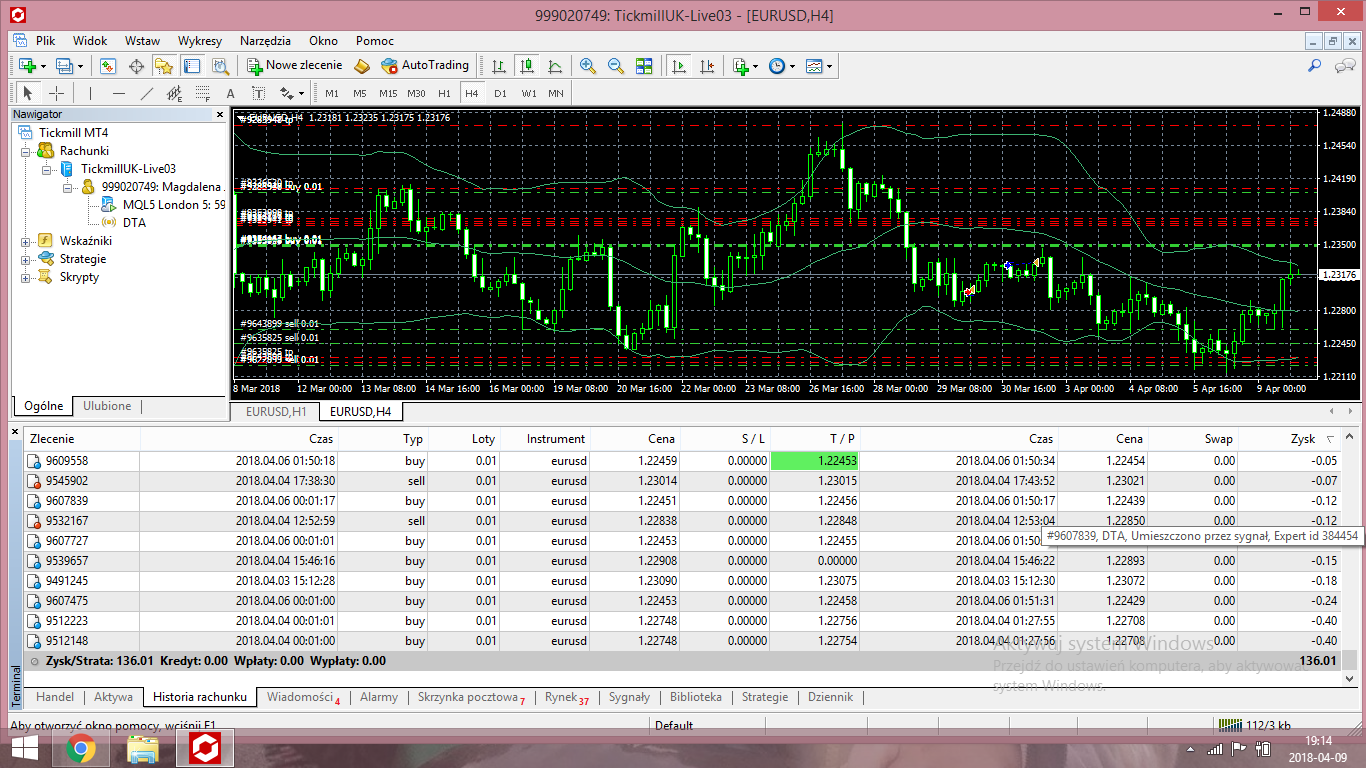Open File Explorer from the taskbar
The image size is (1366, 768).
click(143, 747)
